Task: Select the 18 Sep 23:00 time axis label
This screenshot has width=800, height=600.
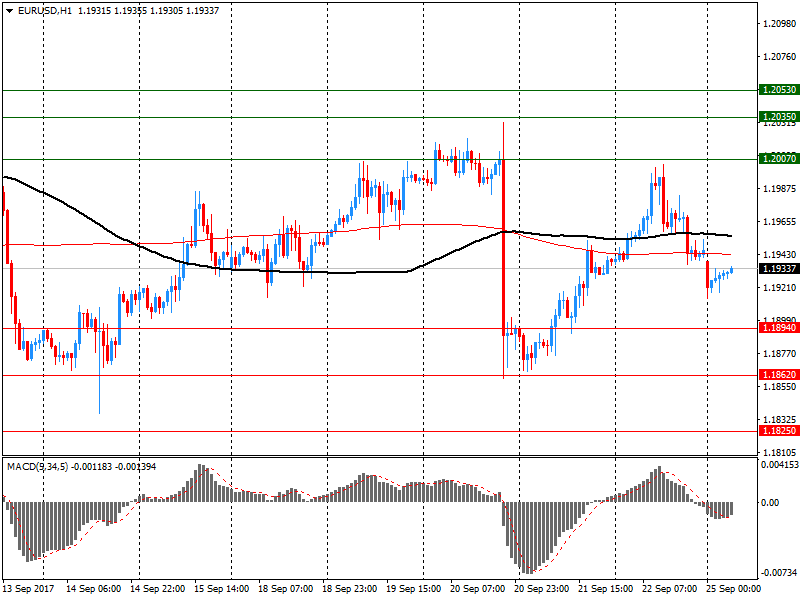Action: [x=349, y=588]
